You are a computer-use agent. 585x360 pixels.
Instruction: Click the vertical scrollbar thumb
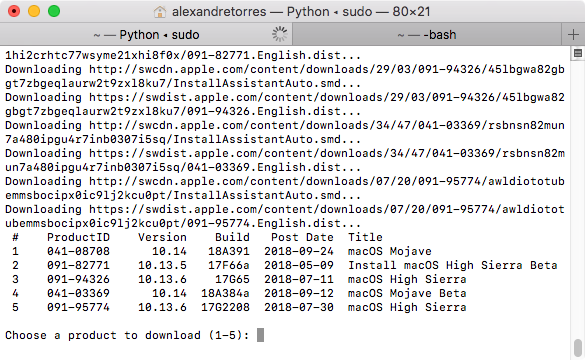[578, 348]
